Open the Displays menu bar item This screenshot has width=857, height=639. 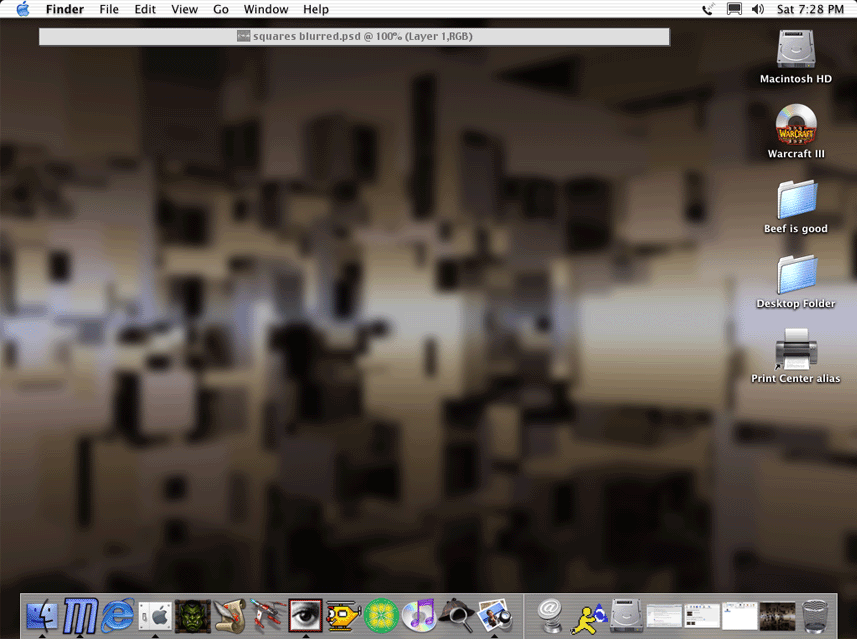point(734,9)
